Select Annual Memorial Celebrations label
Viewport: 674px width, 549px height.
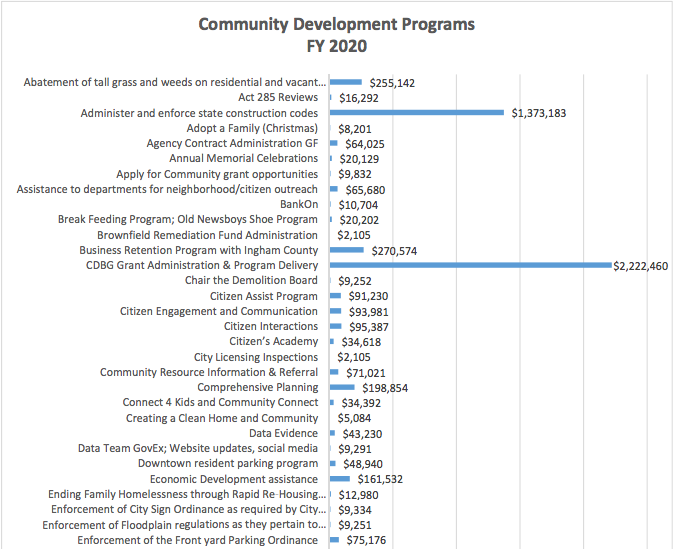coord(243,158)
